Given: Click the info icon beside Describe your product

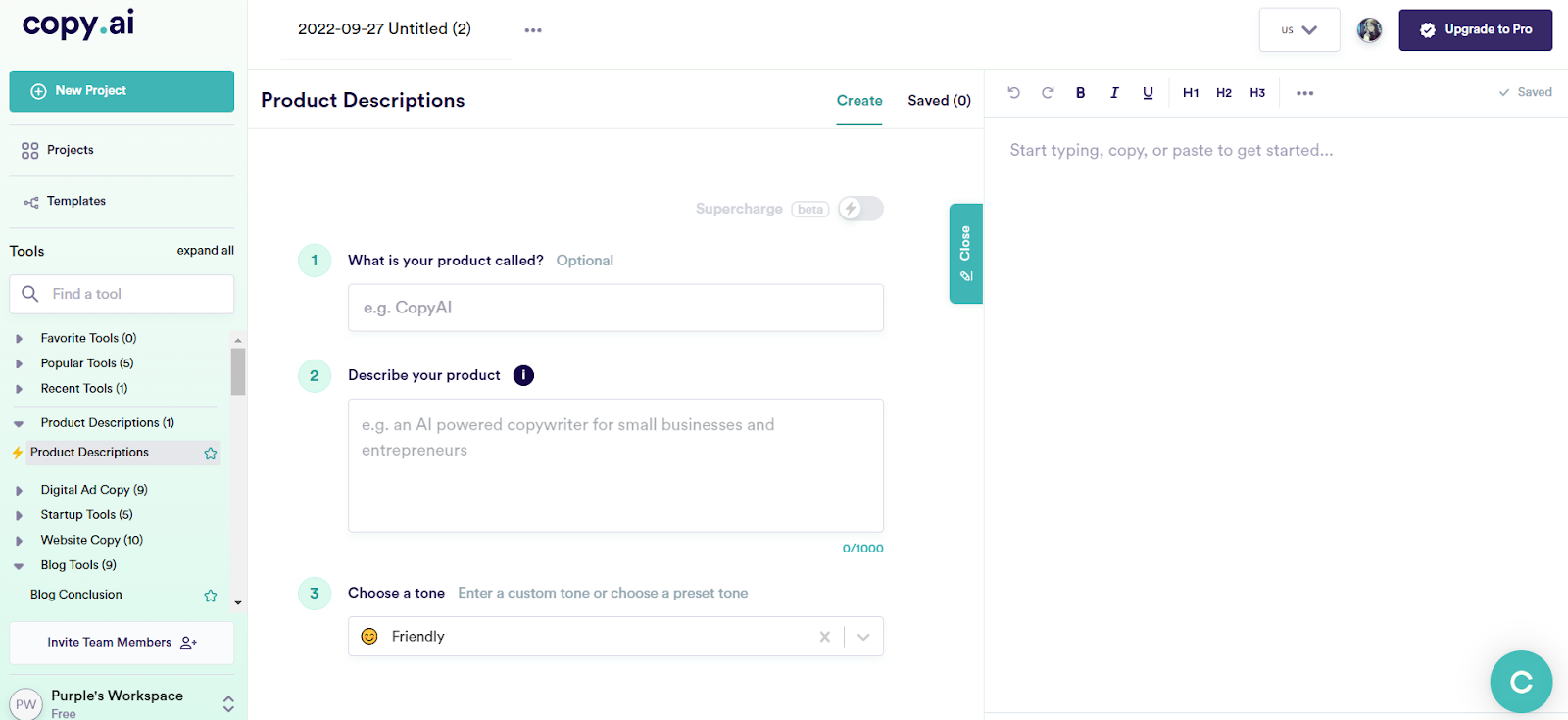Looking at the screenshot, I should click(x=524, y=375).
